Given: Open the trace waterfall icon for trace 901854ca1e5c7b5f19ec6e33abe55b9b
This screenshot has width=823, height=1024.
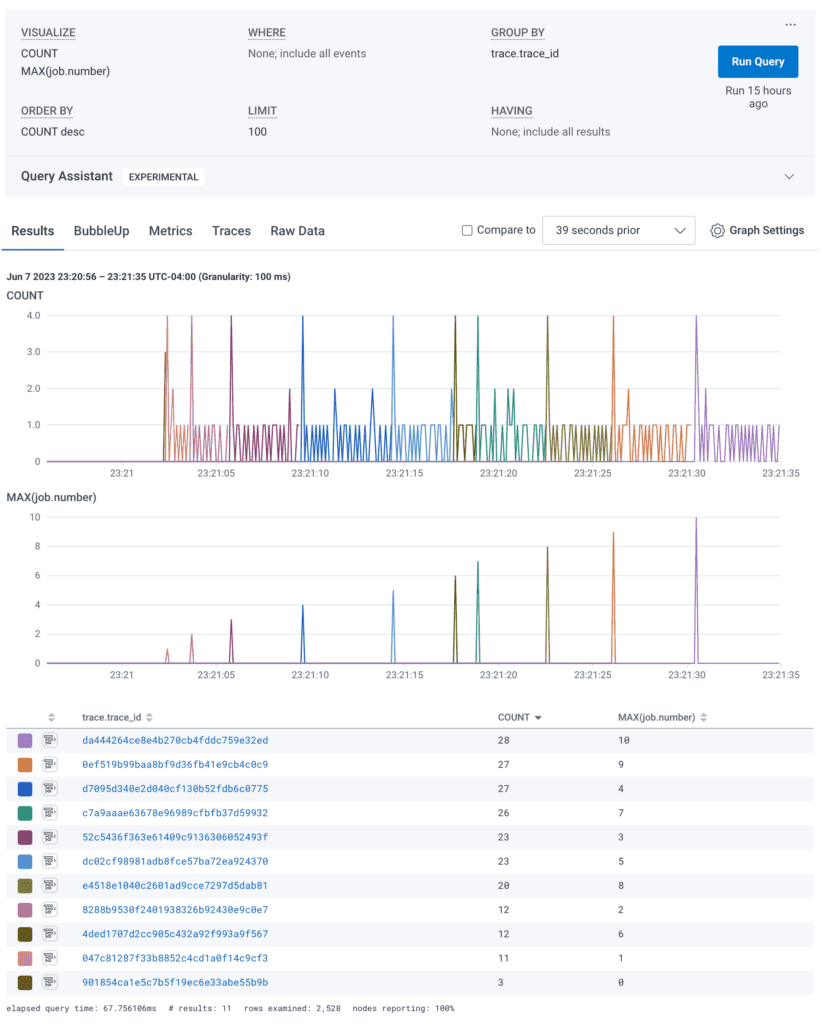Looking at the screenshot, I should pyautogui.click(x=49, y=982).
